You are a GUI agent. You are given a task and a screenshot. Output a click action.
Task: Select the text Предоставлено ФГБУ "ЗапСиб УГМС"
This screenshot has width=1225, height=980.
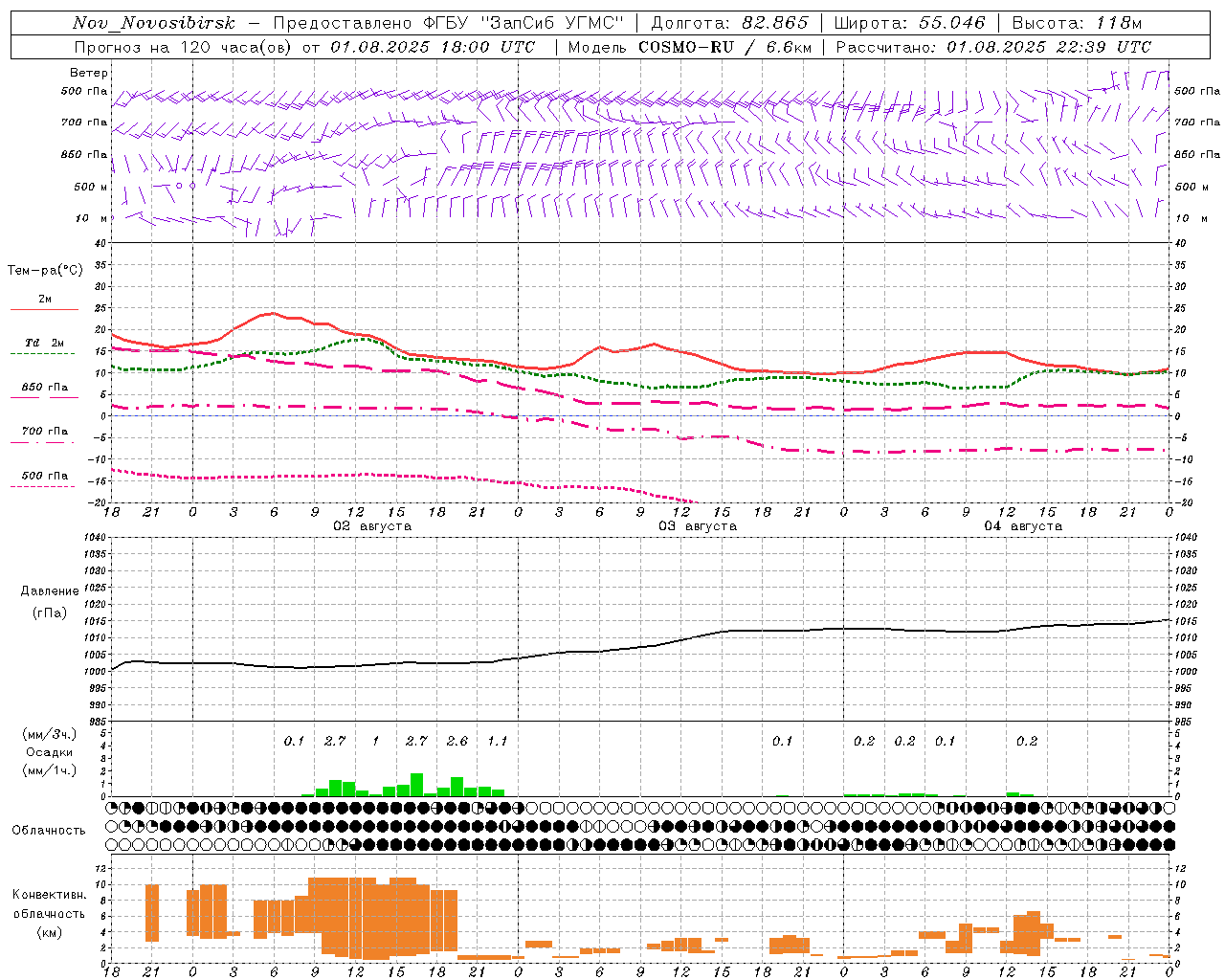[x=448, y=23]
